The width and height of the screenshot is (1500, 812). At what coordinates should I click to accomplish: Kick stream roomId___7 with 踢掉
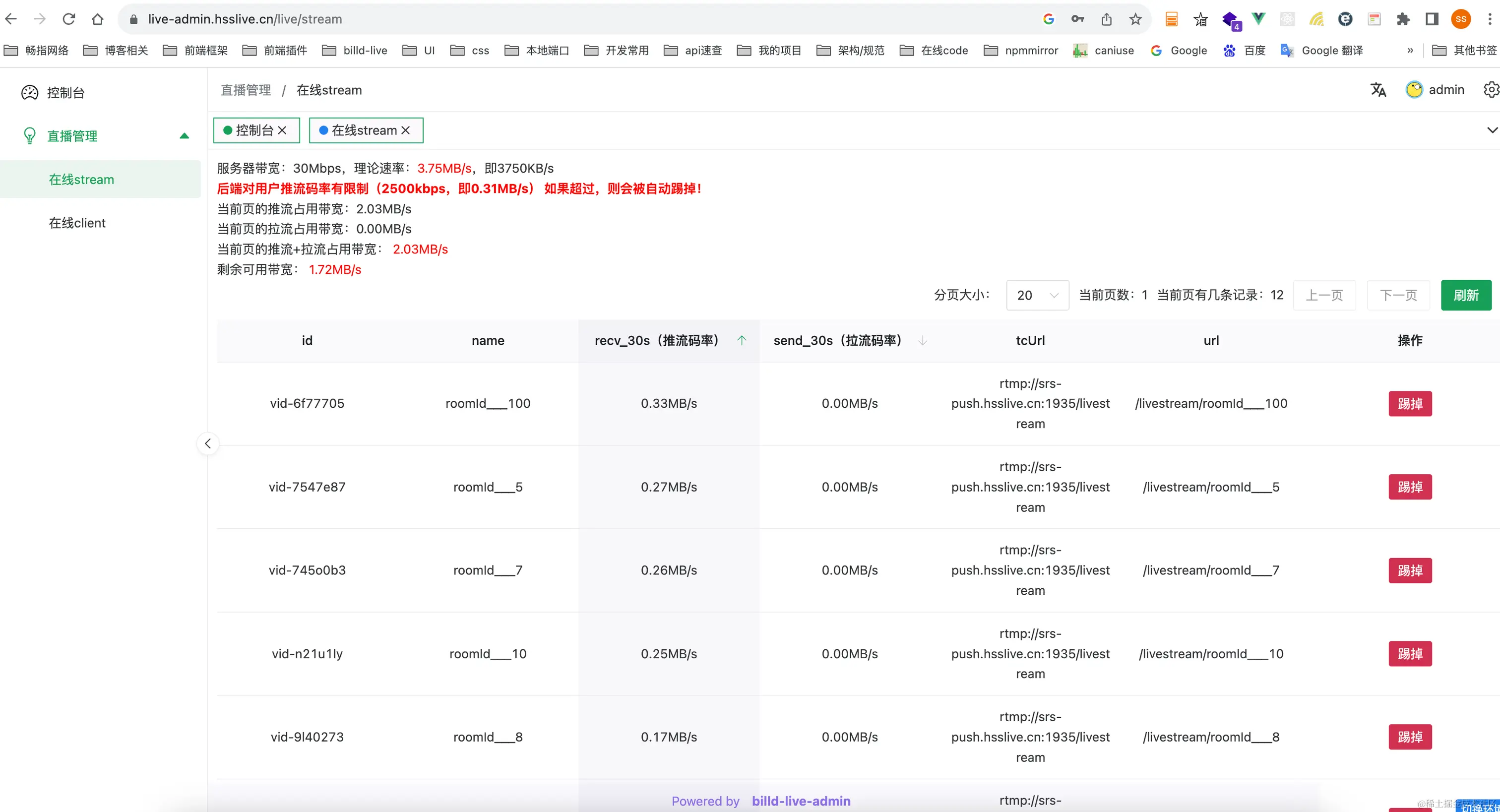pos(1410,571)
